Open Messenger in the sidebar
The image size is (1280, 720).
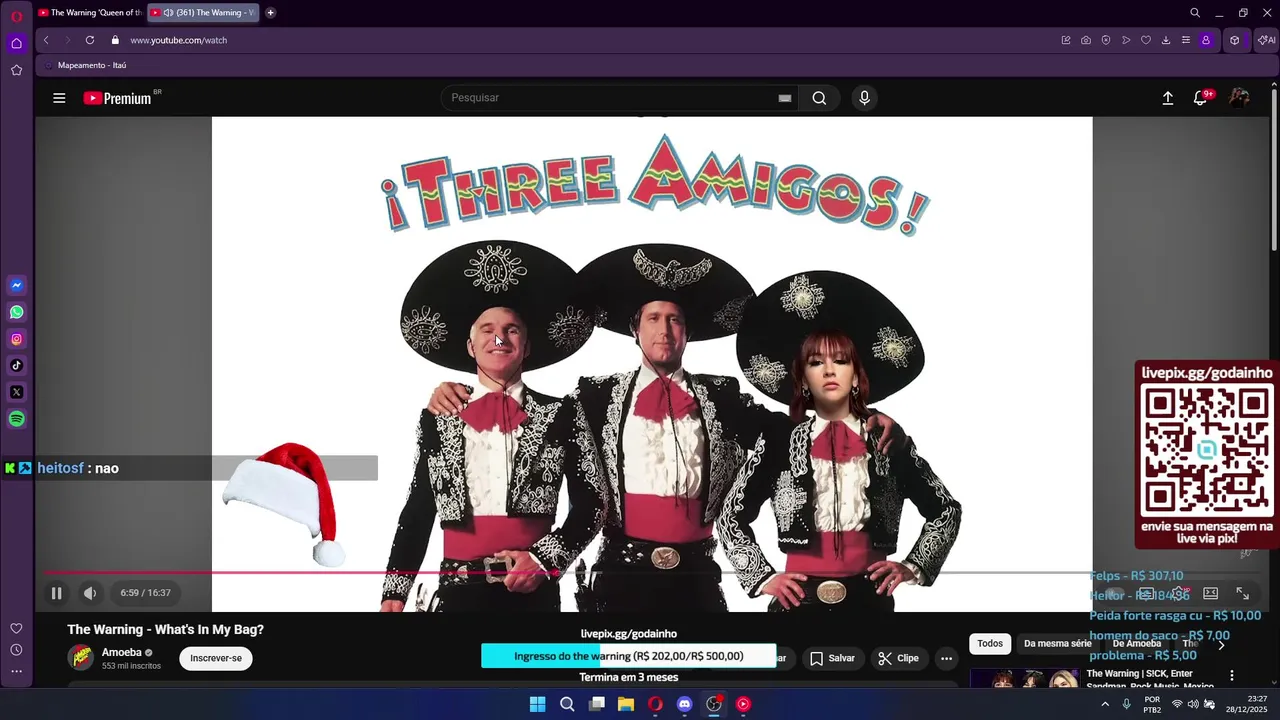click(16, 285)
